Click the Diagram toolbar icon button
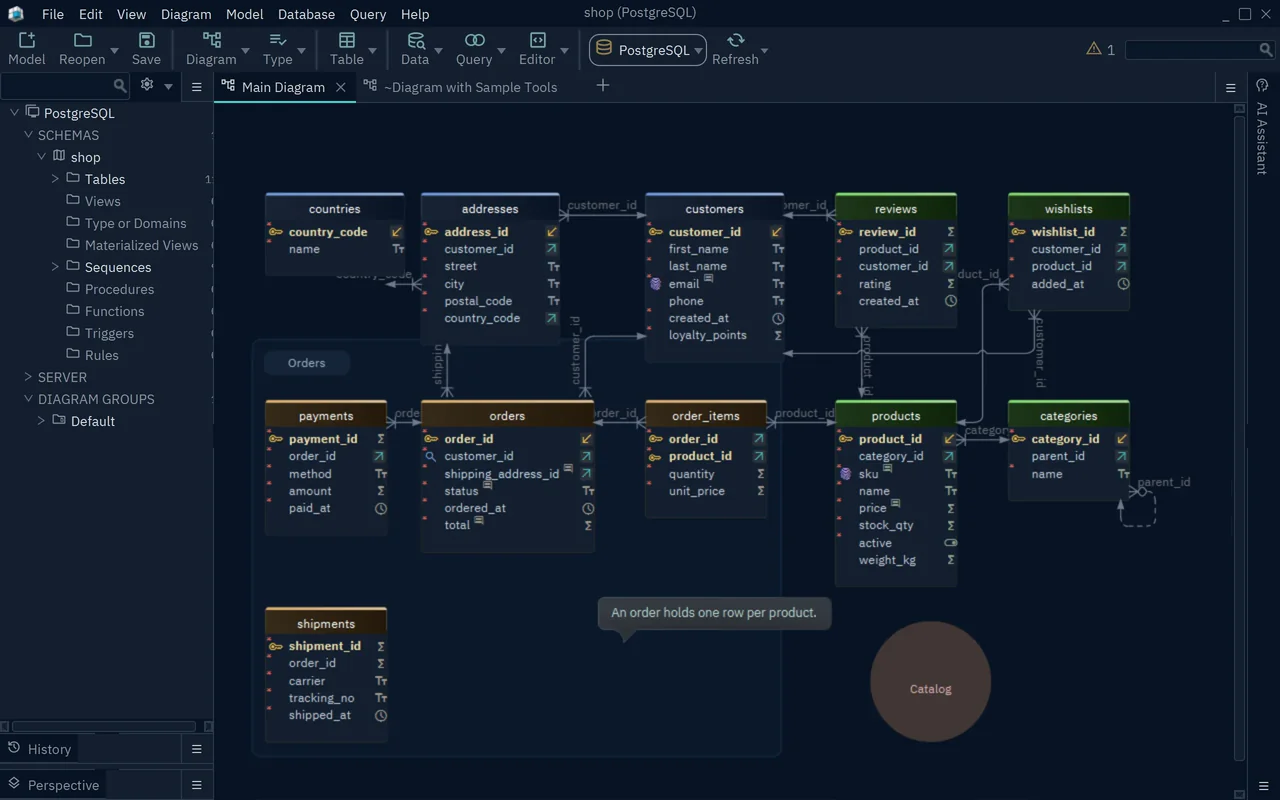 [212, 40]
